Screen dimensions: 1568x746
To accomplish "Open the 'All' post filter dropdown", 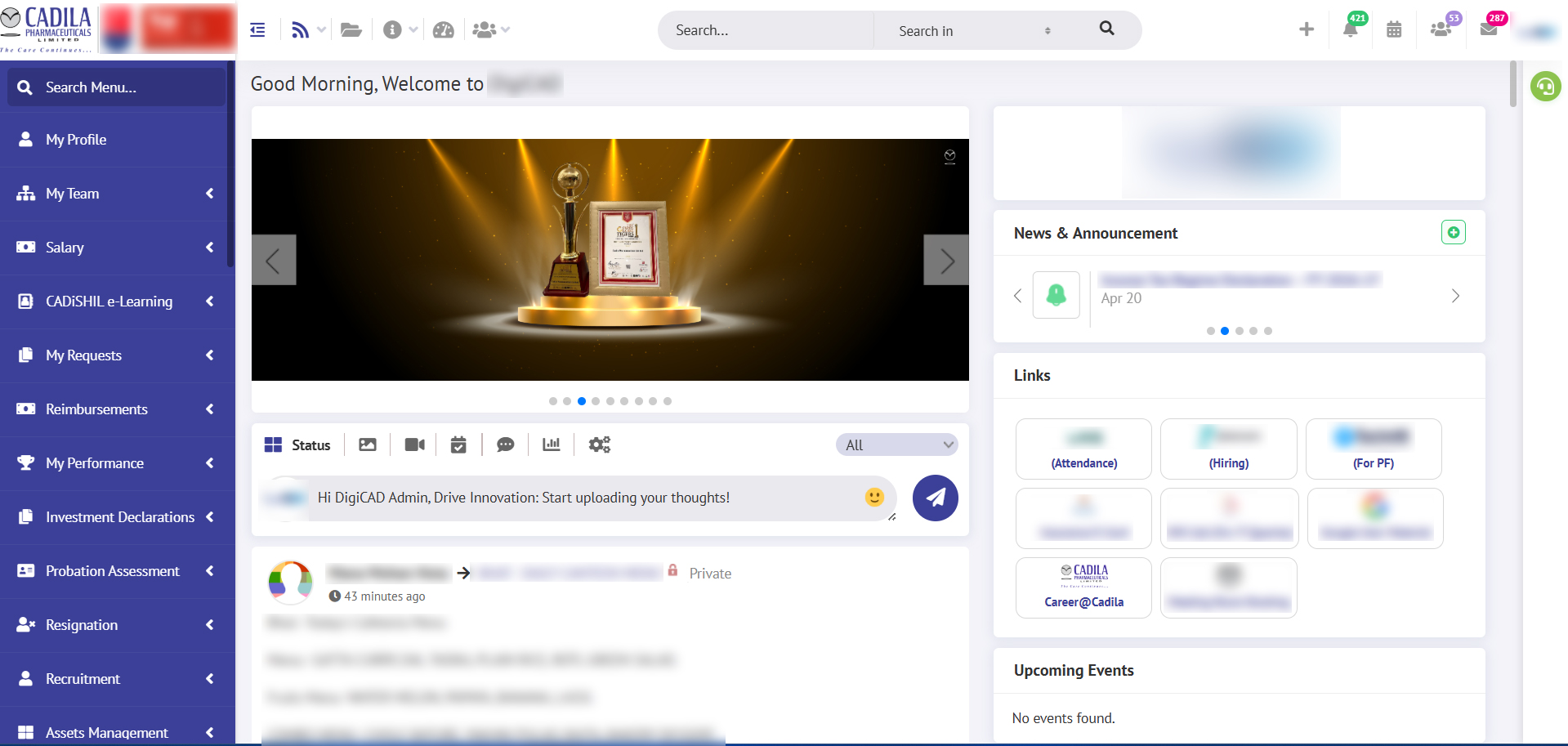I will [x=896, y=444].
